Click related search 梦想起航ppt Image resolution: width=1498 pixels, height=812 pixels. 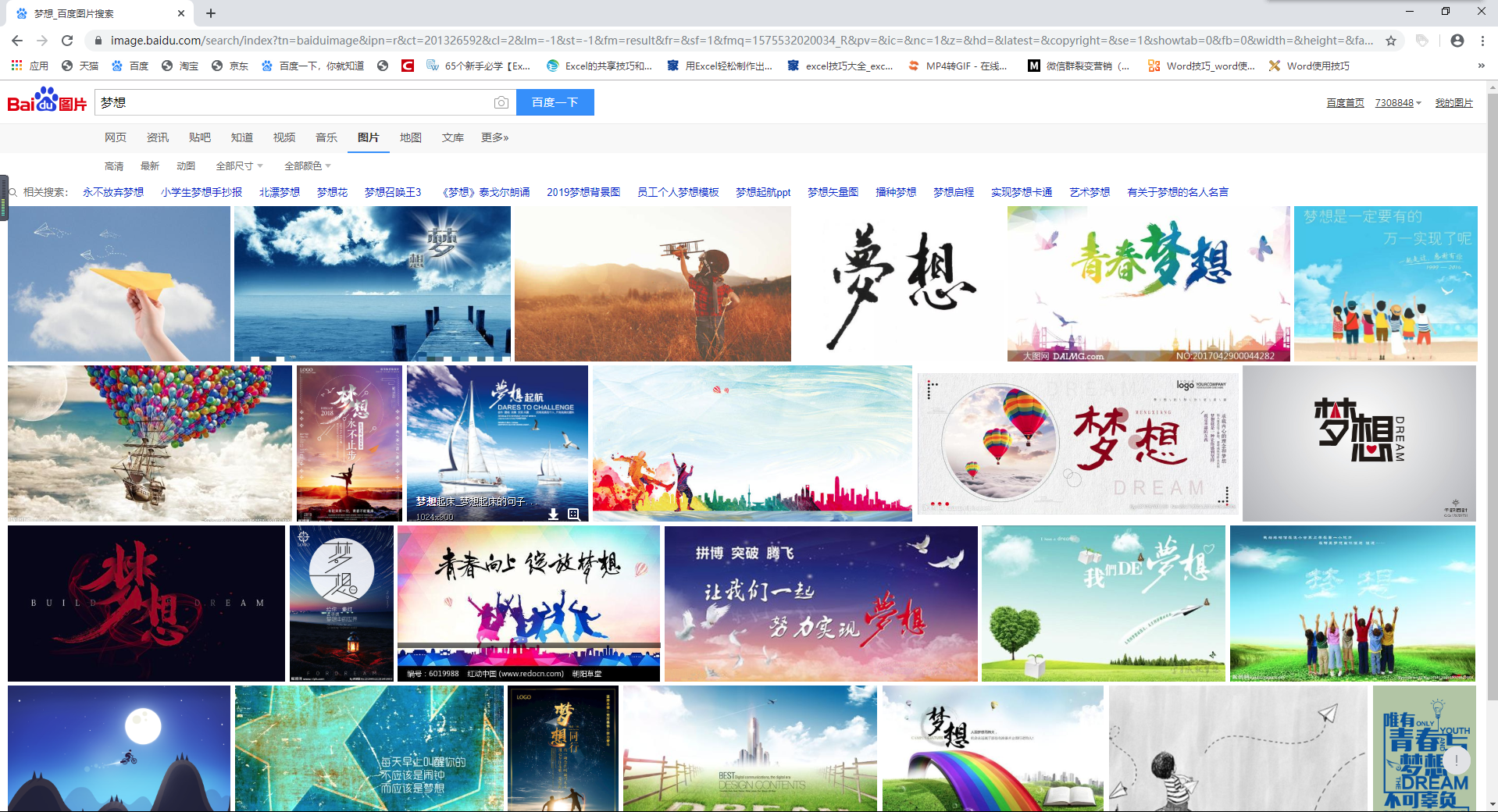click(x=763, y=192)
